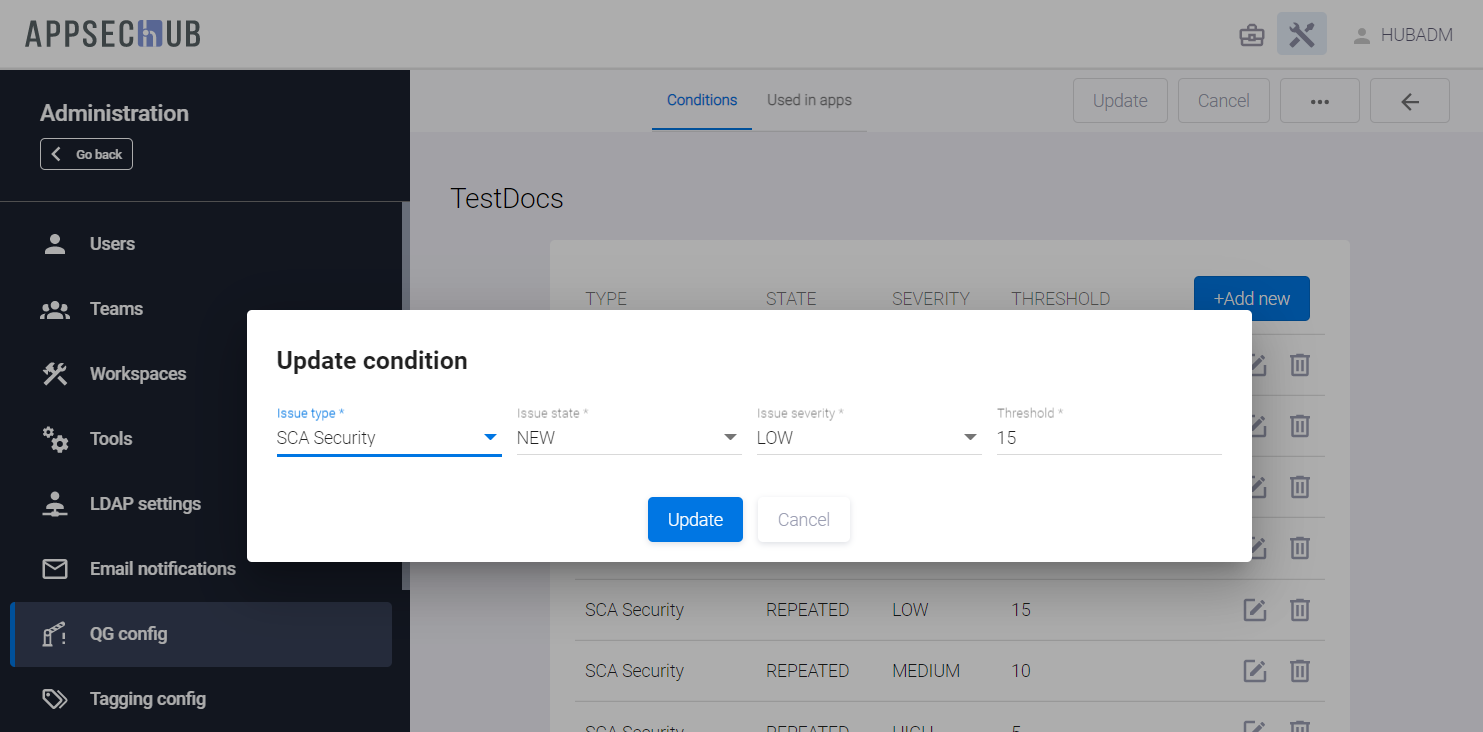Open the Issue type dropdown
The height and width of the screenshot is (732, 1483).
click(388, 438)
